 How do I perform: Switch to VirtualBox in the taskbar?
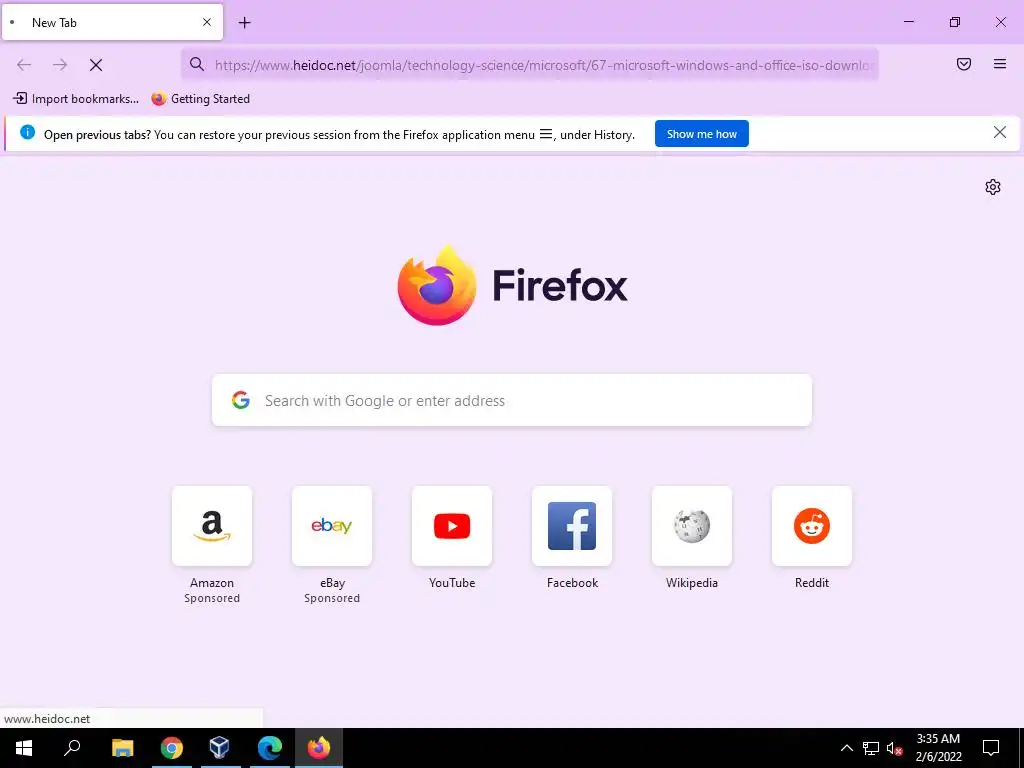220,748
